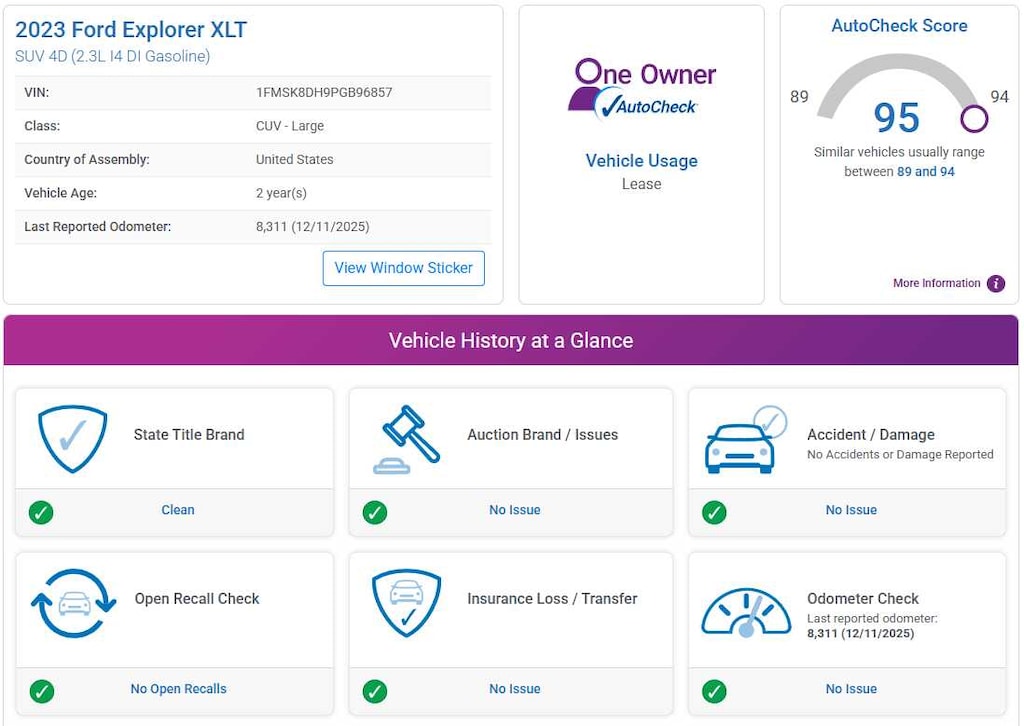
Task: Select No Issue under Accident / Damage
Action: tap(850, 510)
